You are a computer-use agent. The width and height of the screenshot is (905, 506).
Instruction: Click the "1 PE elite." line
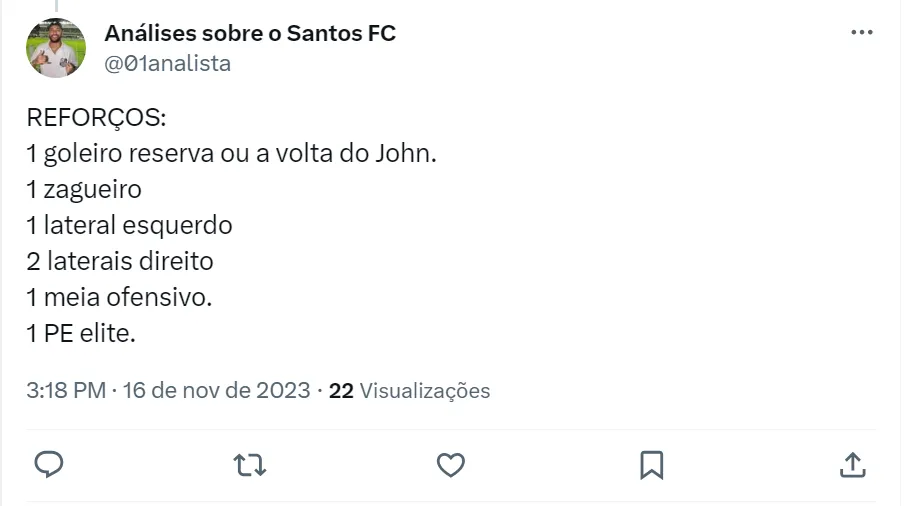(81, 333)
